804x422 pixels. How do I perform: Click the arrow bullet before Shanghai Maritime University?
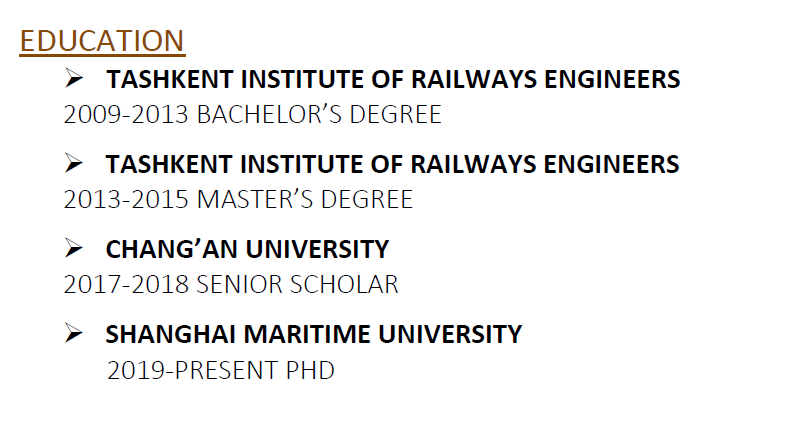click(x=73, y=333)
